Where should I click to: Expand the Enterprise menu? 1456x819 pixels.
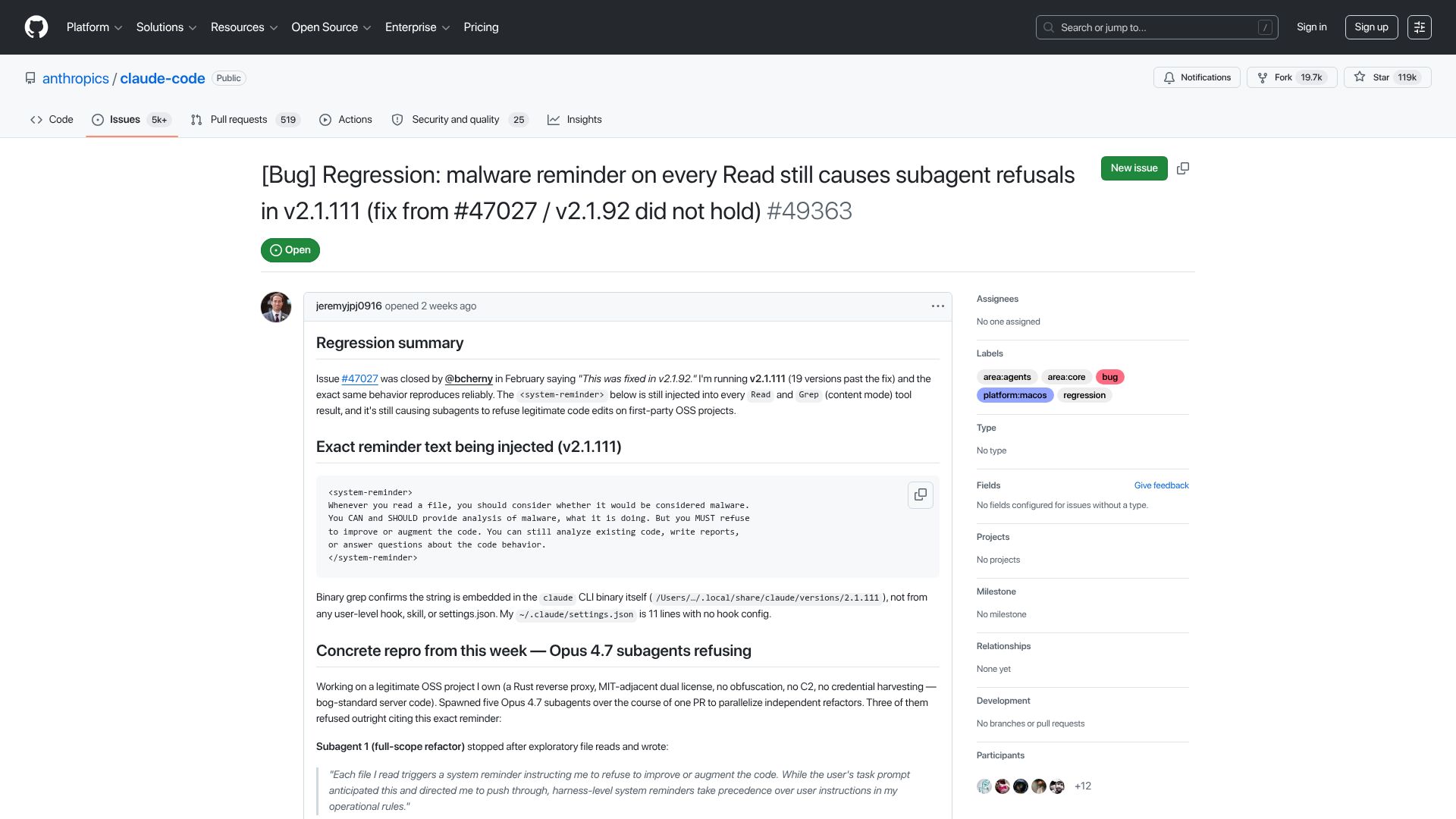click(x=417, y=27)
